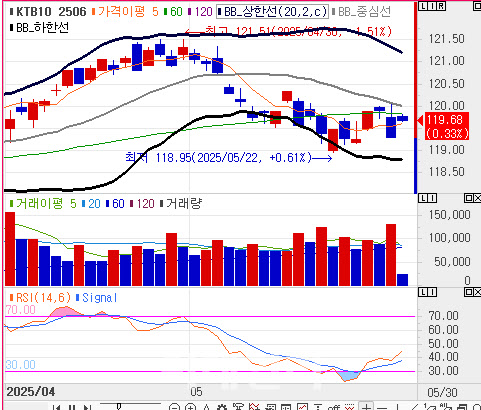Maximize the volume chart panel
The image size is (481, 410).
point(468,198)
